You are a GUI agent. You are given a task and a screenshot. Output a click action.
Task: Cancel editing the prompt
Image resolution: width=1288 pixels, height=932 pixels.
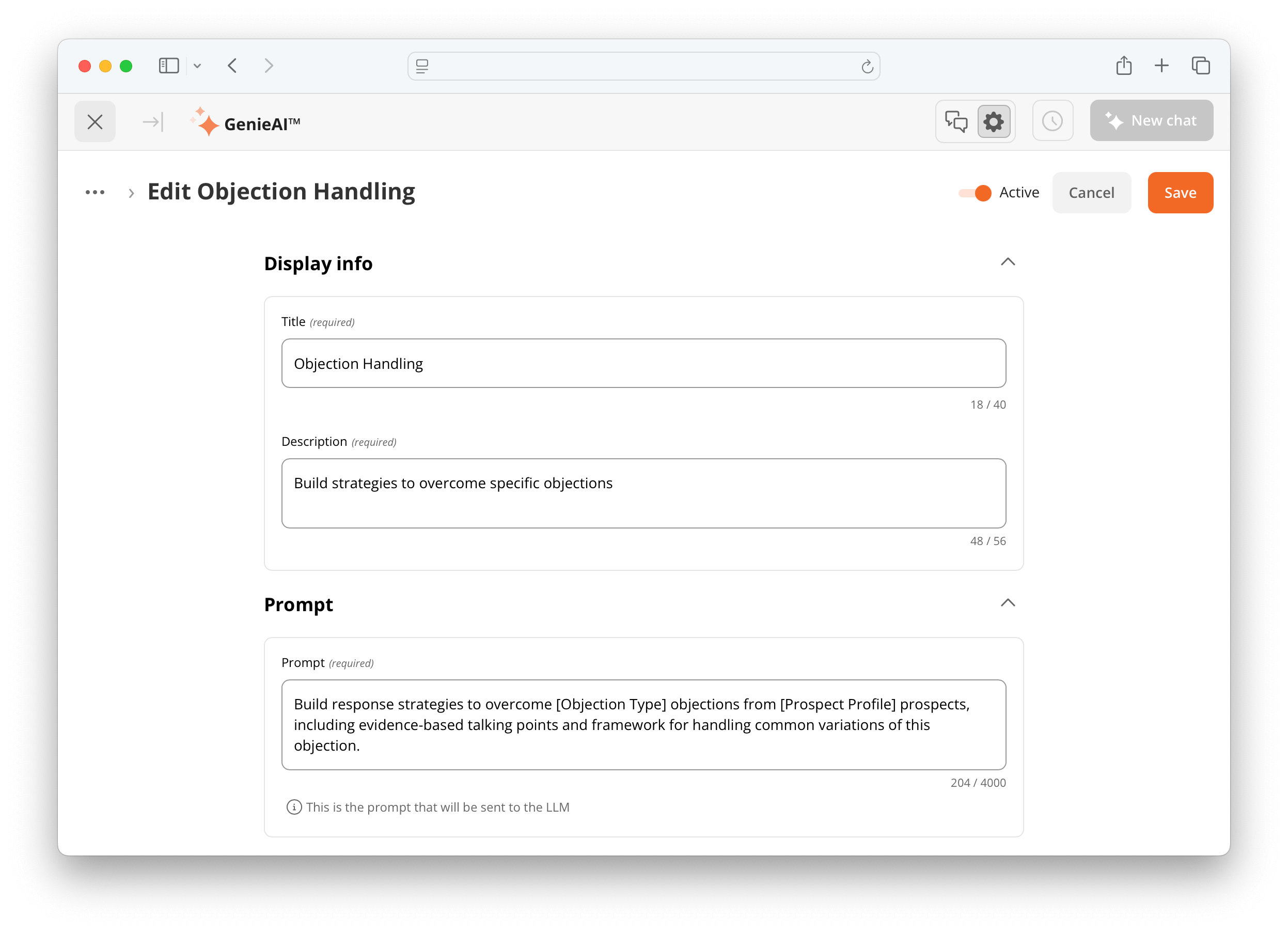point(1091,193)
